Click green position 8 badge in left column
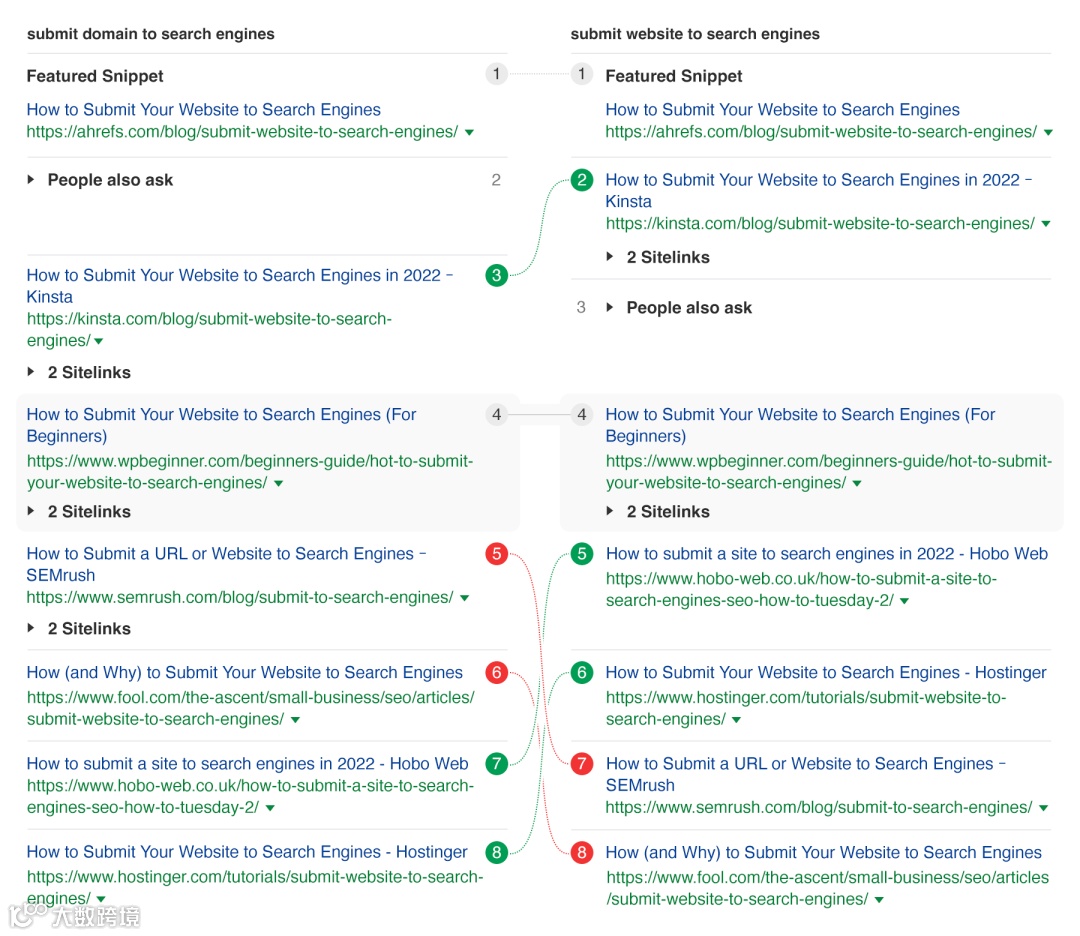The height and width of the screenshot is (936, 1080). (x=497, y=853)
